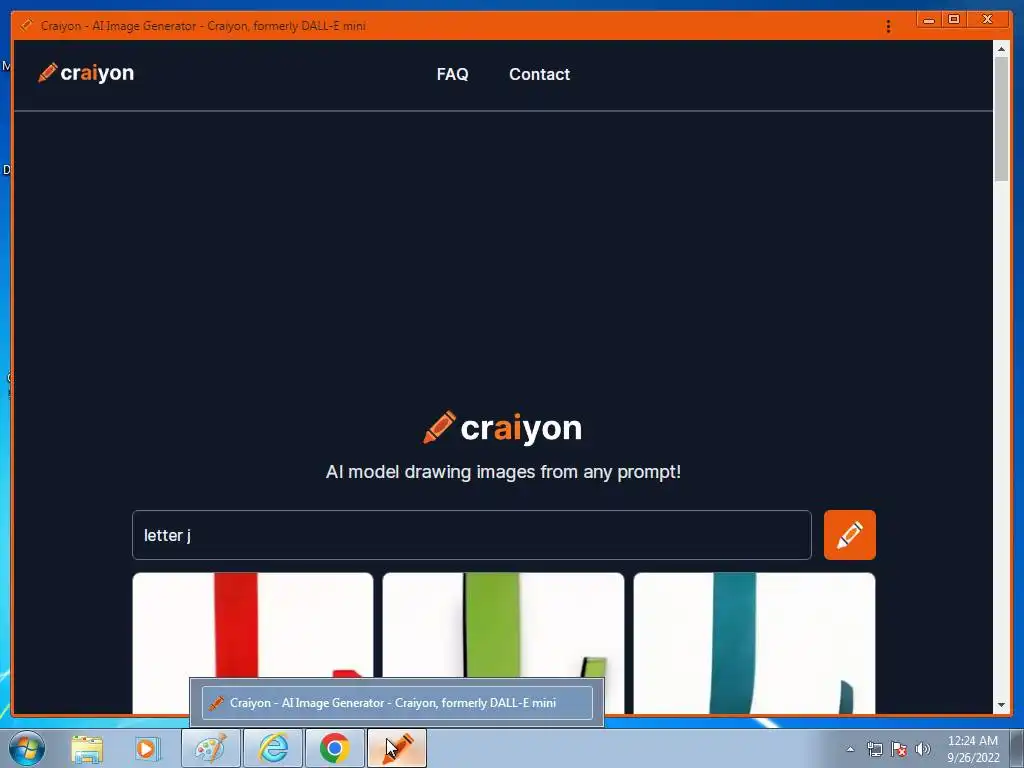Open the Windows Start menu

coord(27,748)
